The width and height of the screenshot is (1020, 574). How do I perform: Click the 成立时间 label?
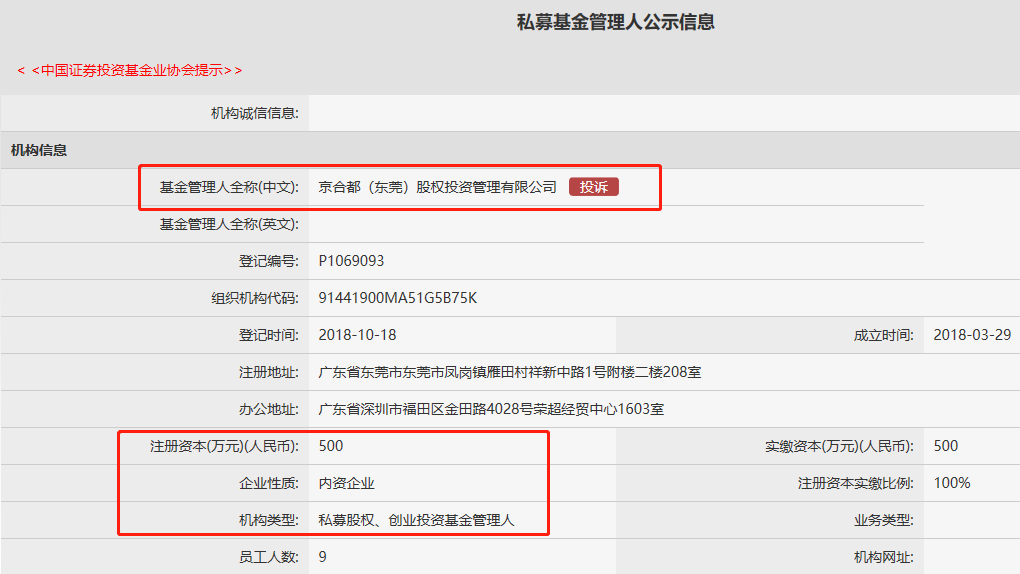tap(883, 336)
